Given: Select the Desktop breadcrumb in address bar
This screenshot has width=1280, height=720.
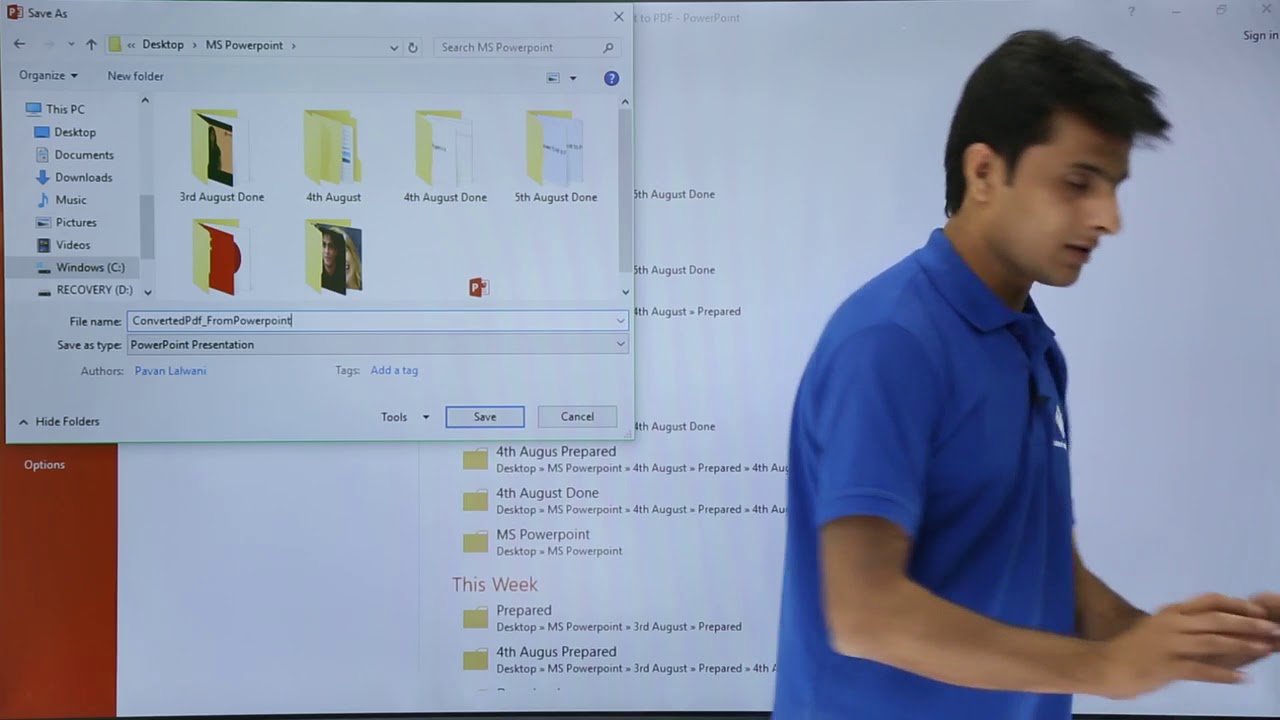Looking at the screenshot, I should coord(163,45).
